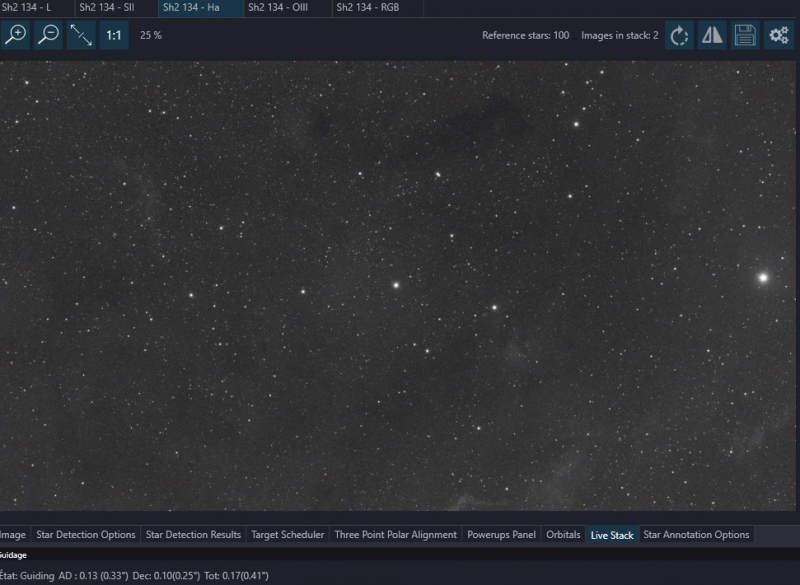Click the État: Guiding status text
The image size is (800, 585).
[x=27, y=575]
